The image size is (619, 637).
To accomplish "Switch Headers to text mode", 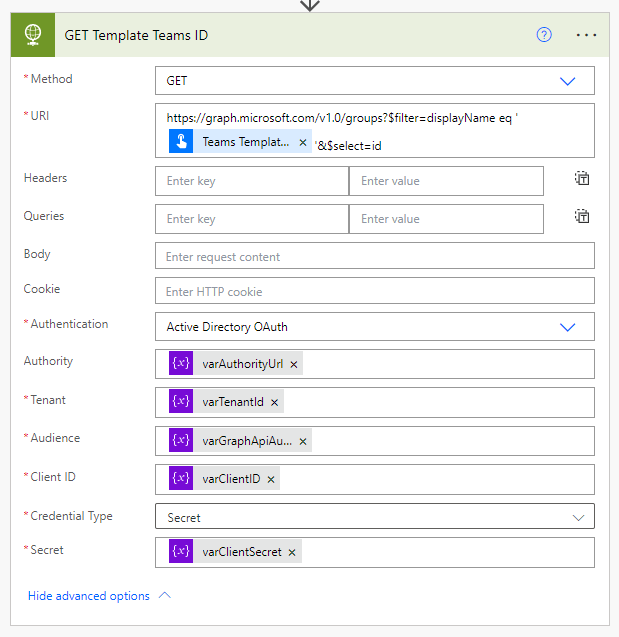I will 582,178.
